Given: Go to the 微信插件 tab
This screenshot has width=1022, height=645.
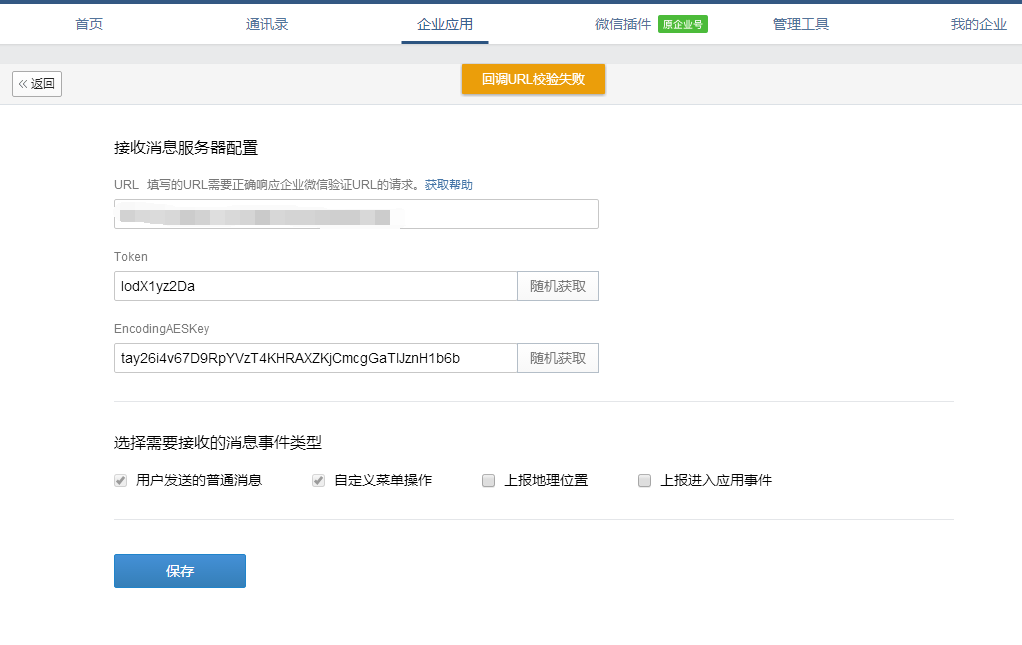Looking at the screenshot, I should [622, 24].
